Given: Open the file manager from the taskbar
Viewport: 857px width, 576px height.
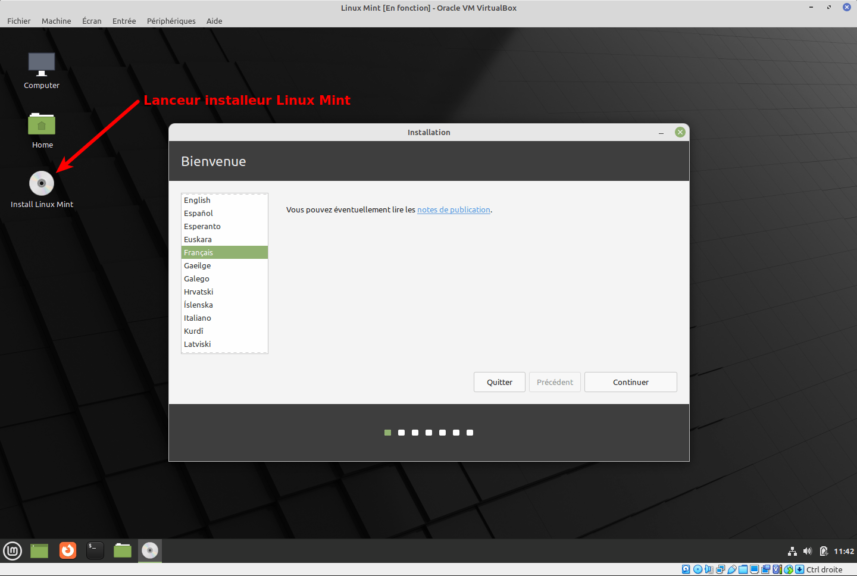Looking at the screenshot, I should [122, 550].
